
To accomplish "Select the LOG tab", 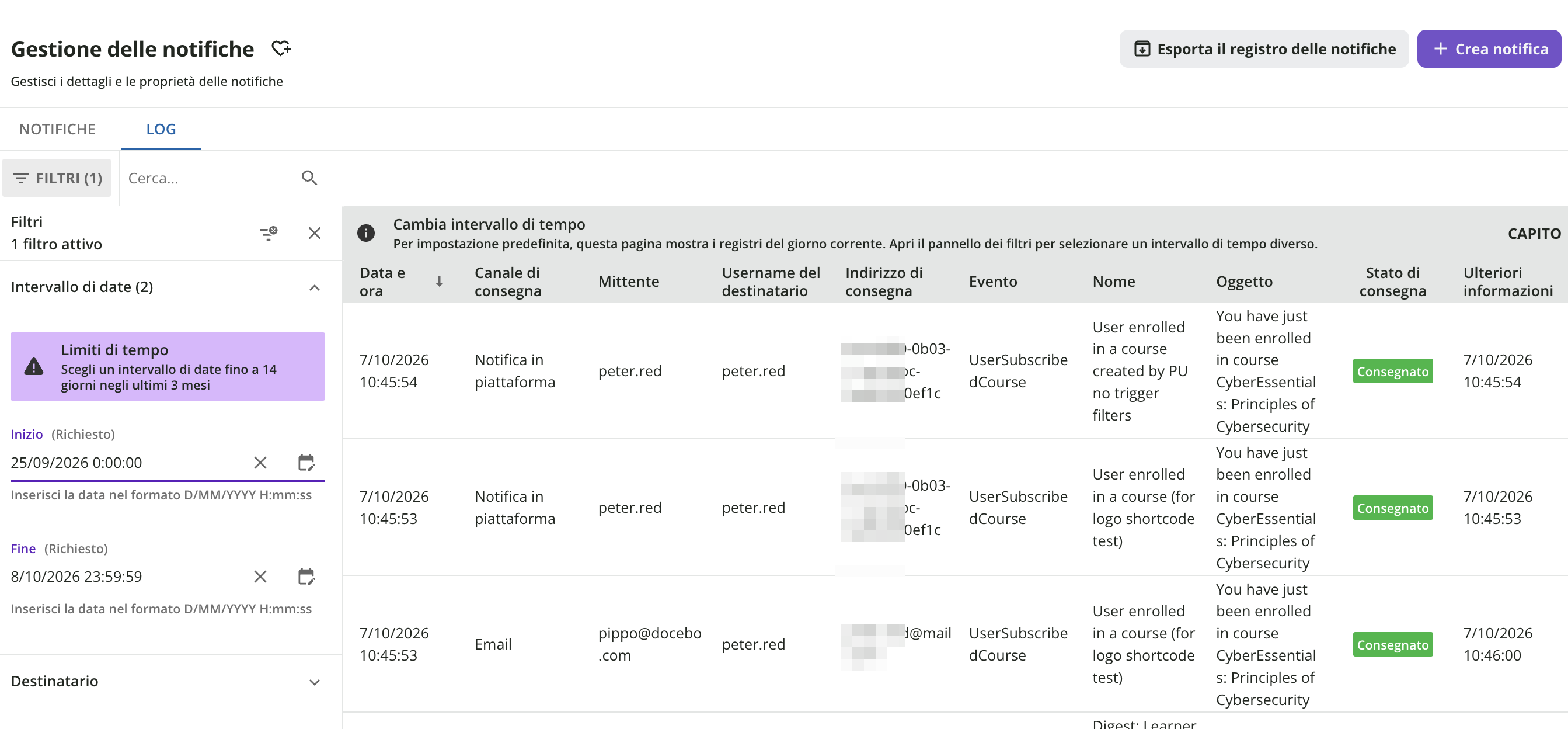I will pos(161,129).
